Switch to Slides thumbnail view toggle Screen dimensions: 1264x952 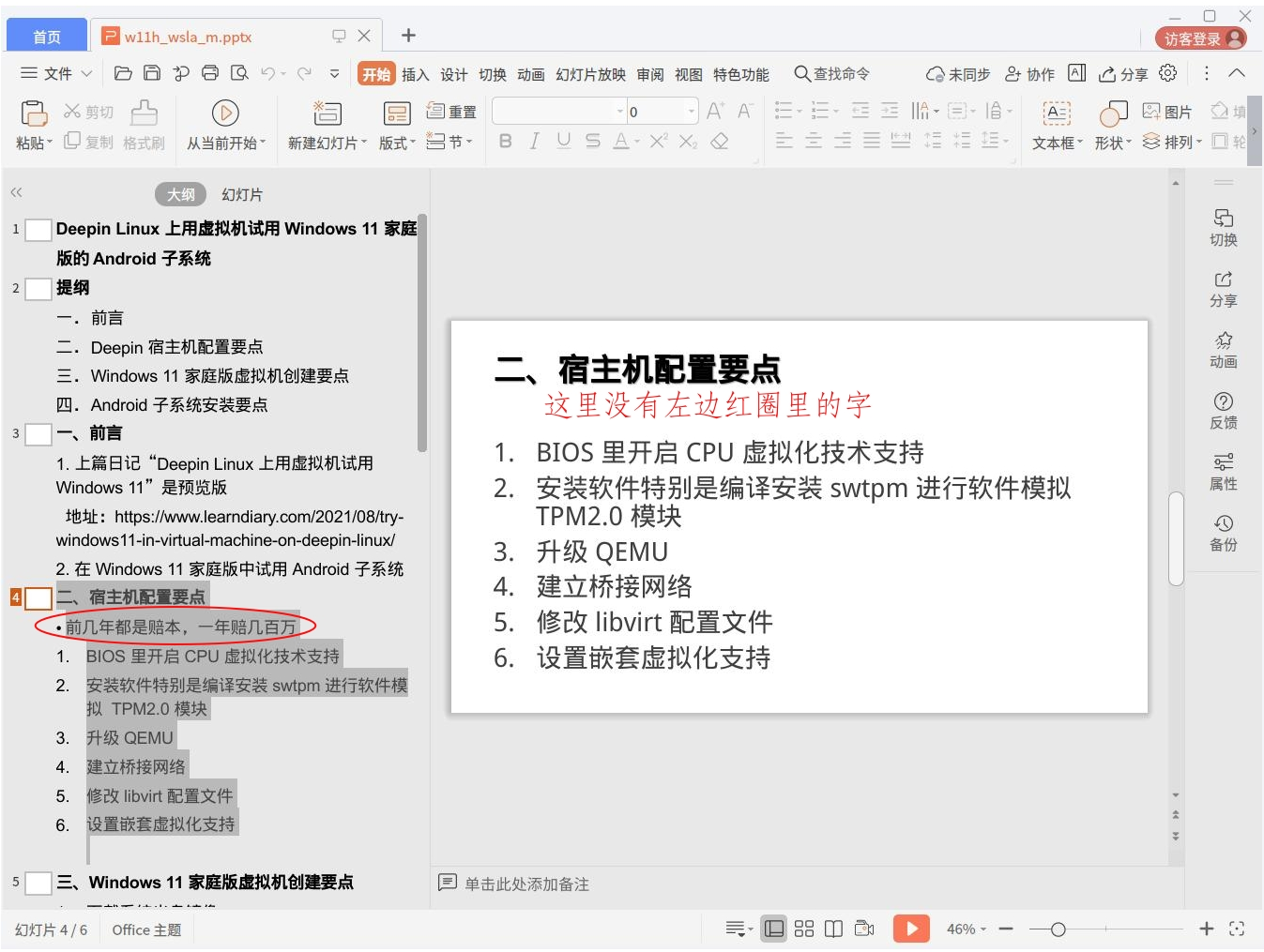click(242, 194)
